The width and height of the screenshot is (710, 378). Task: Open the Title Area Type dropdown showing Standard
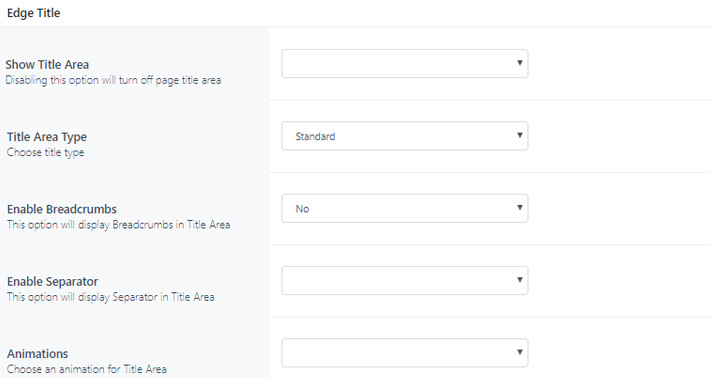tap(405, 136)
